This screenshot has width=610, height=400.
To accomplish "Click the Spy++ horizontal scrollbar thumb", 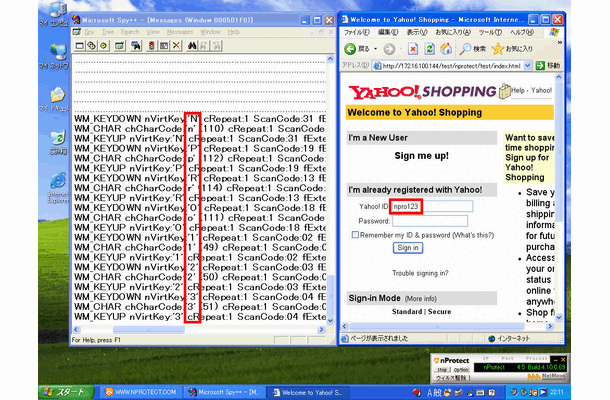I will (x=149, y=330).
